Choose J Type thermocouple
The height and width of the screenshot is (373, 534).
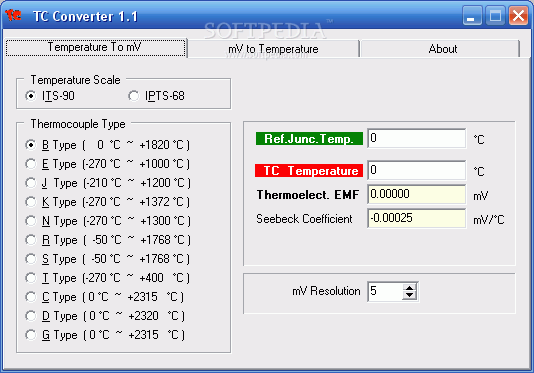coord(108,183)
